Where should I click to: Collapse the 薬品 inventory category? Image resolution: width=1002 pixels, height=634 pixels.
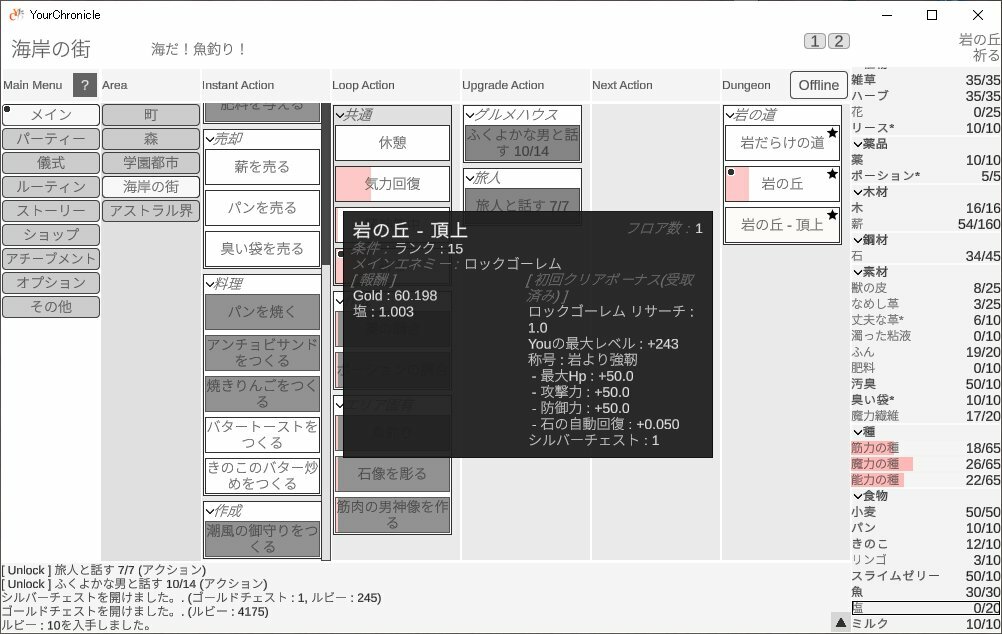click(858, 144)
